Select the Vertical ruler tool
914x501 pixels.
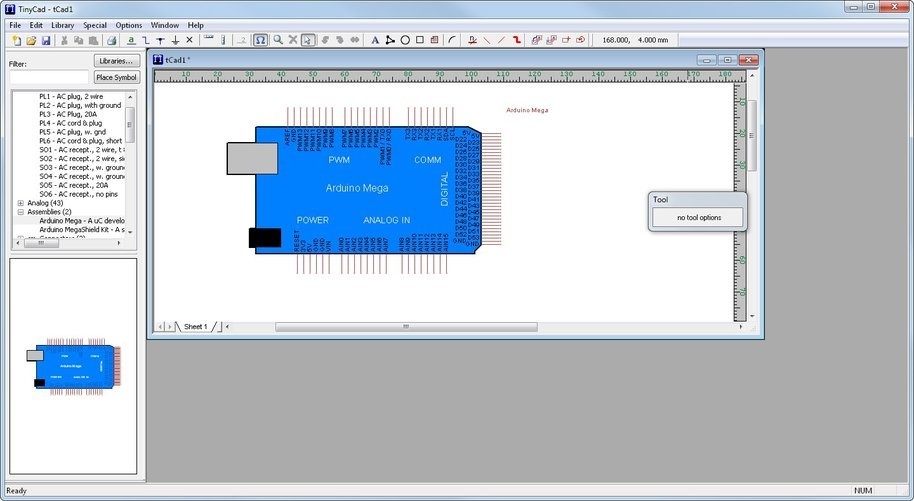coord(223,40)
